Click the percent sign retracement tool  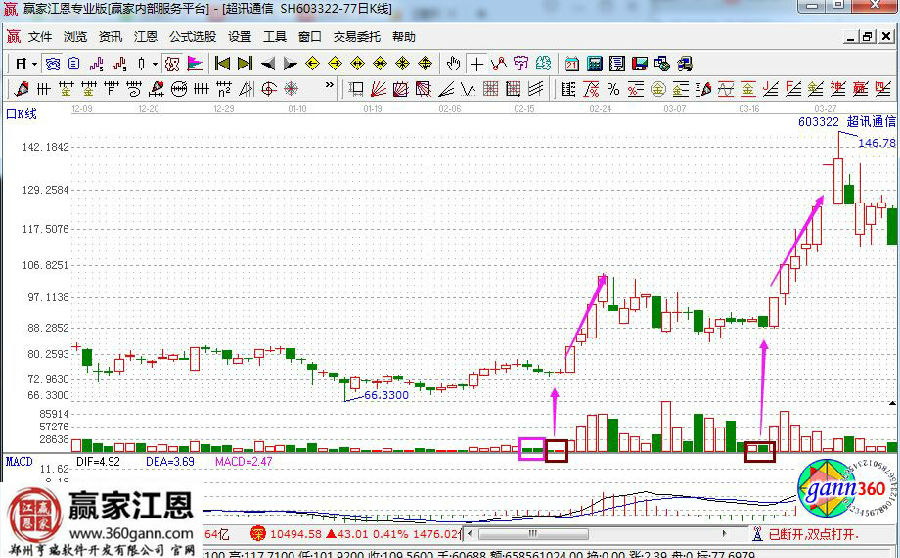pyautogui.click(x=613, y=89)
